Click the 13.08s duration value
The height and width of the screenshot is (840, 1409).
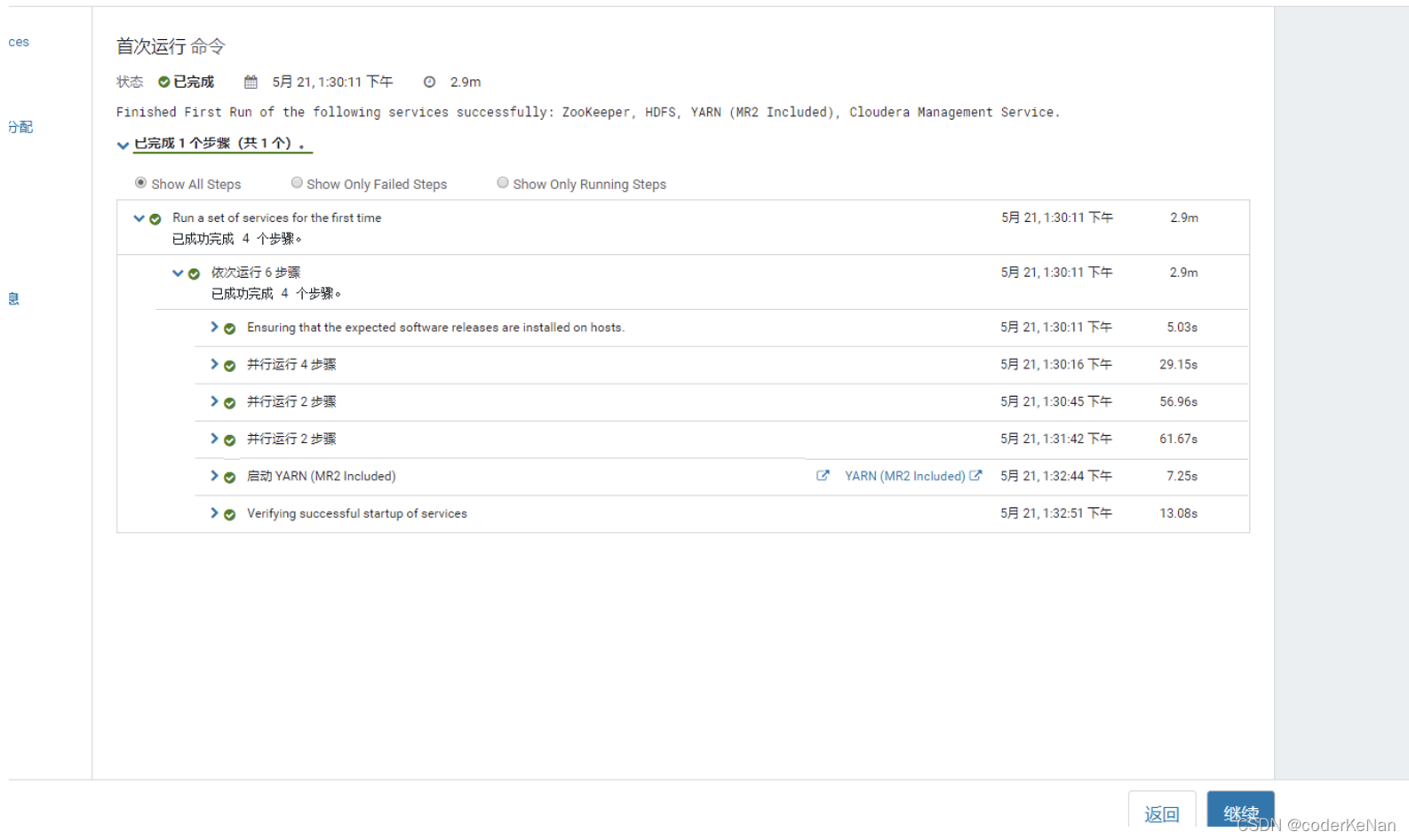1178,514
